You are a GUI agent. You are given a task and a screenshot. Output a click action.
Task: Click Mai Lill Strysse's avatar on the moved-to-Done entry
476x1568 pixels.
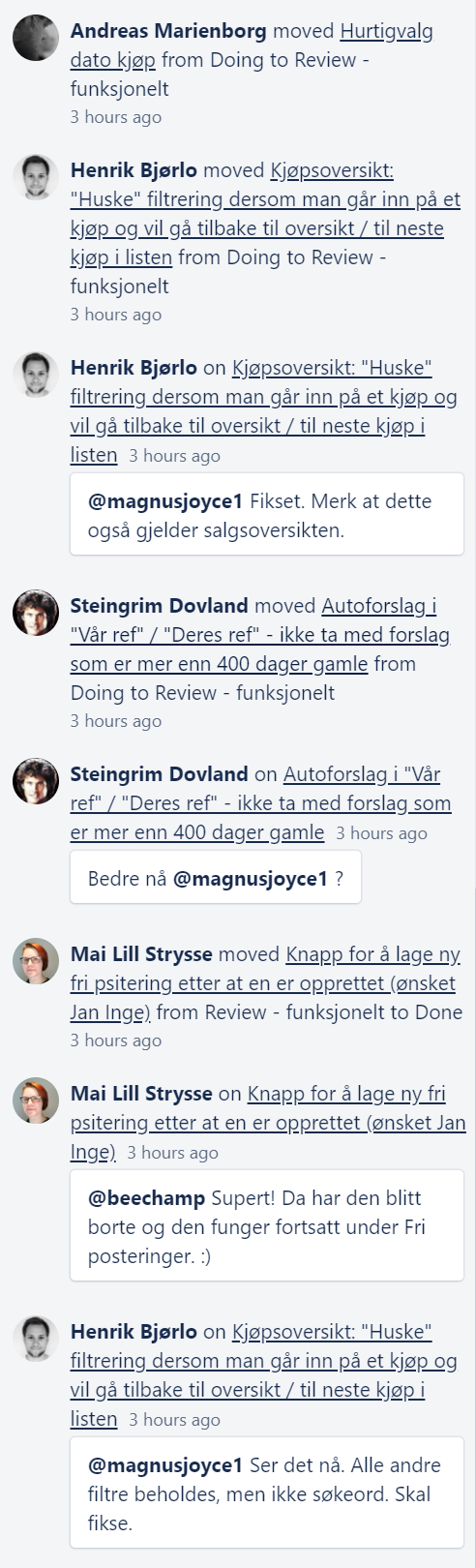(36, 962)
